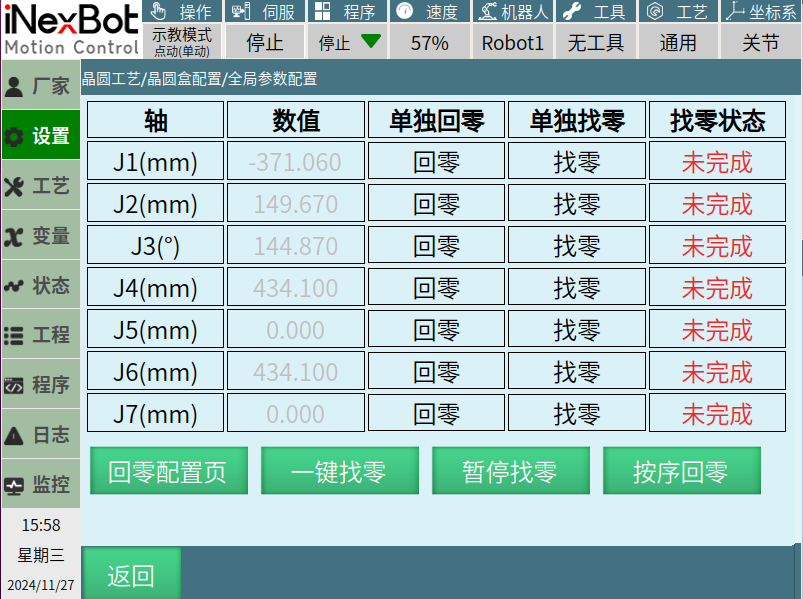Viewport: 803px width, 599px height.
Task: Click 找零 for axis J3
Action: click(x=577, y=246)
